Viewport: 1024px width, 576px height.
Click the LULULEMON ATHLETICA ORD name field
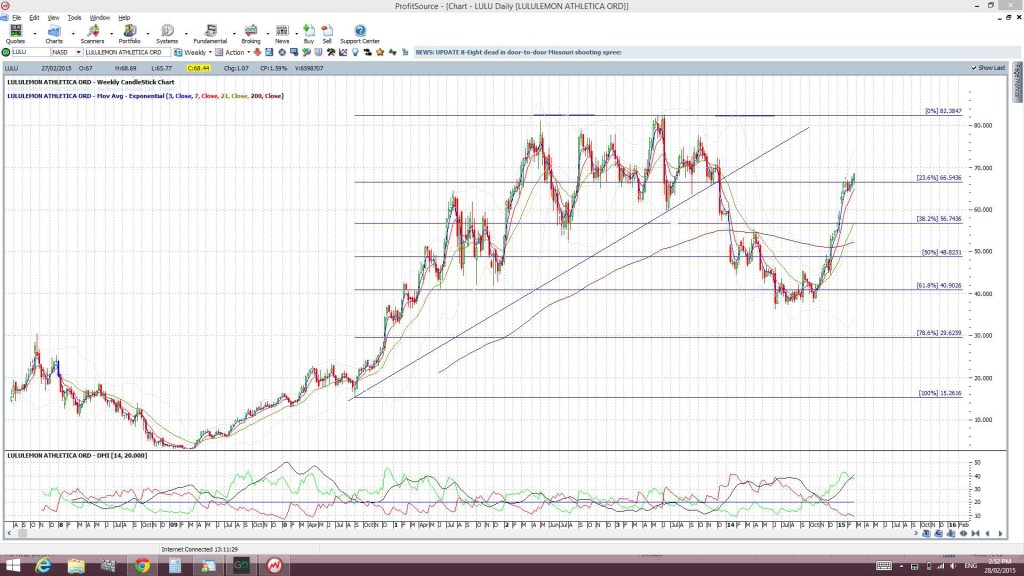pyautogui.click(x=127, y=52)
